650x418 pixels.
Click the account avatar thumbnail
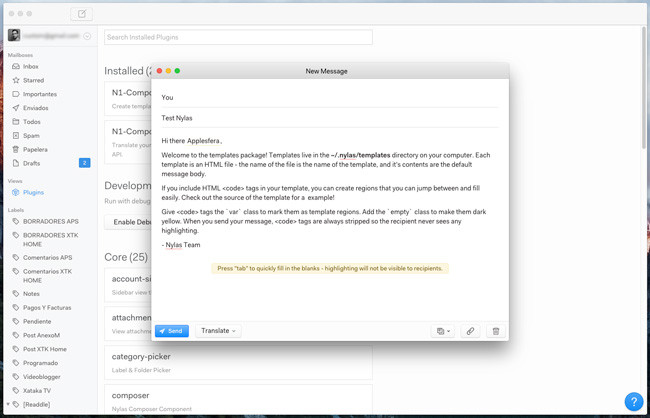pos(14,35)
